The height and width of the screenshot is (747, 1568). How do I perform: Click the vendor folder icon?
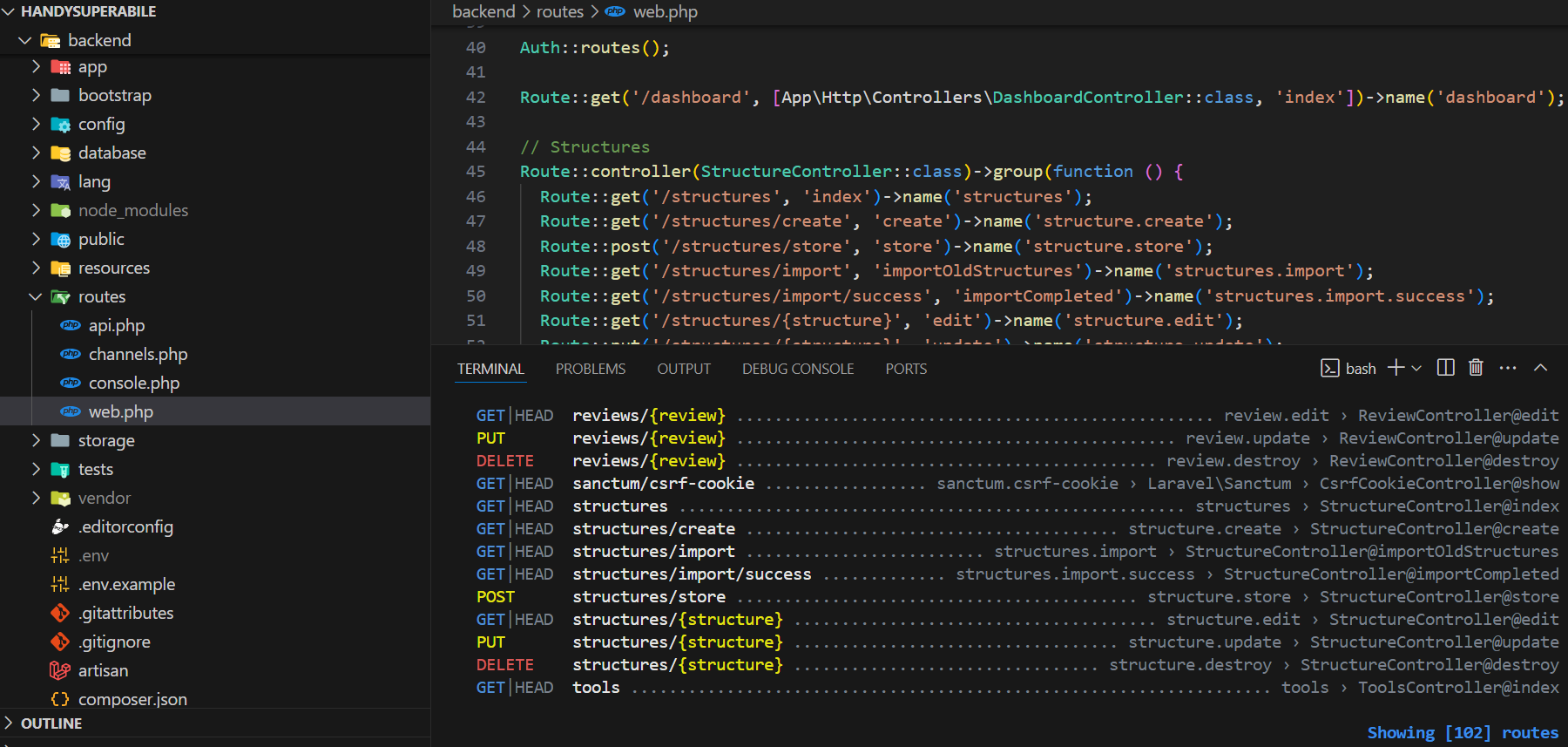(x=60, y=499)
